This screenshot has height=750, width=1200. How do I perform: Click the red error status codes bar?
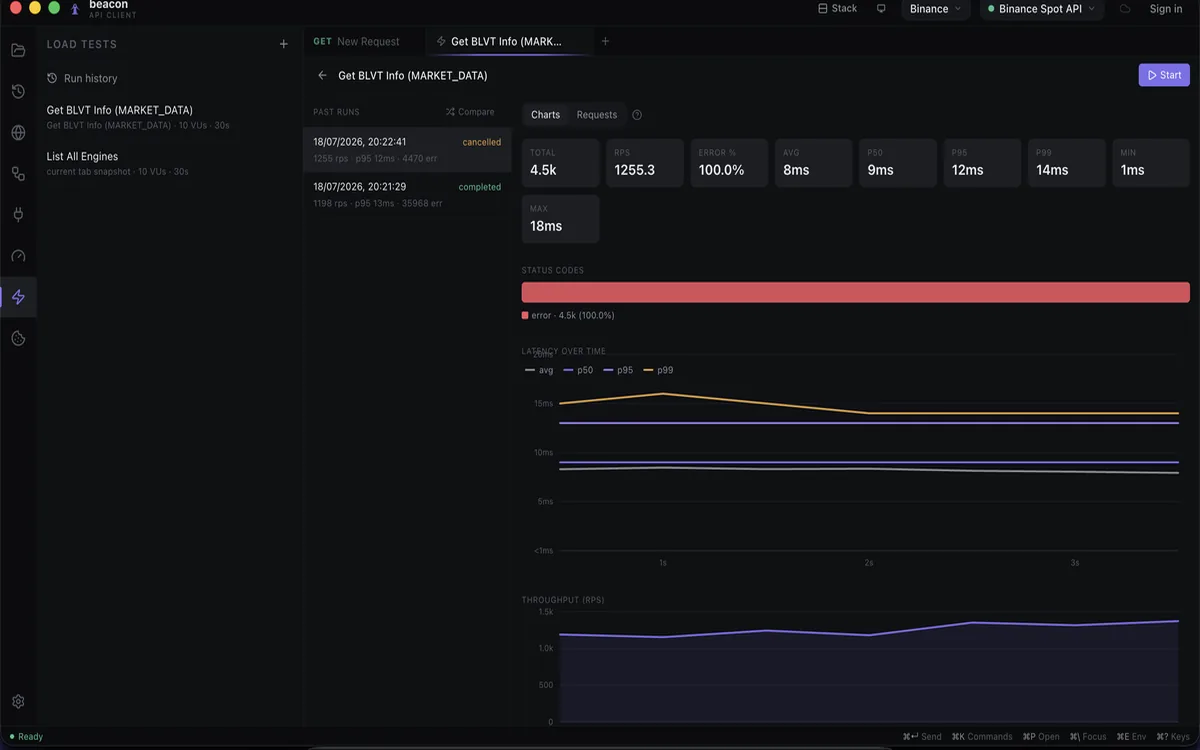coord(856,292)
